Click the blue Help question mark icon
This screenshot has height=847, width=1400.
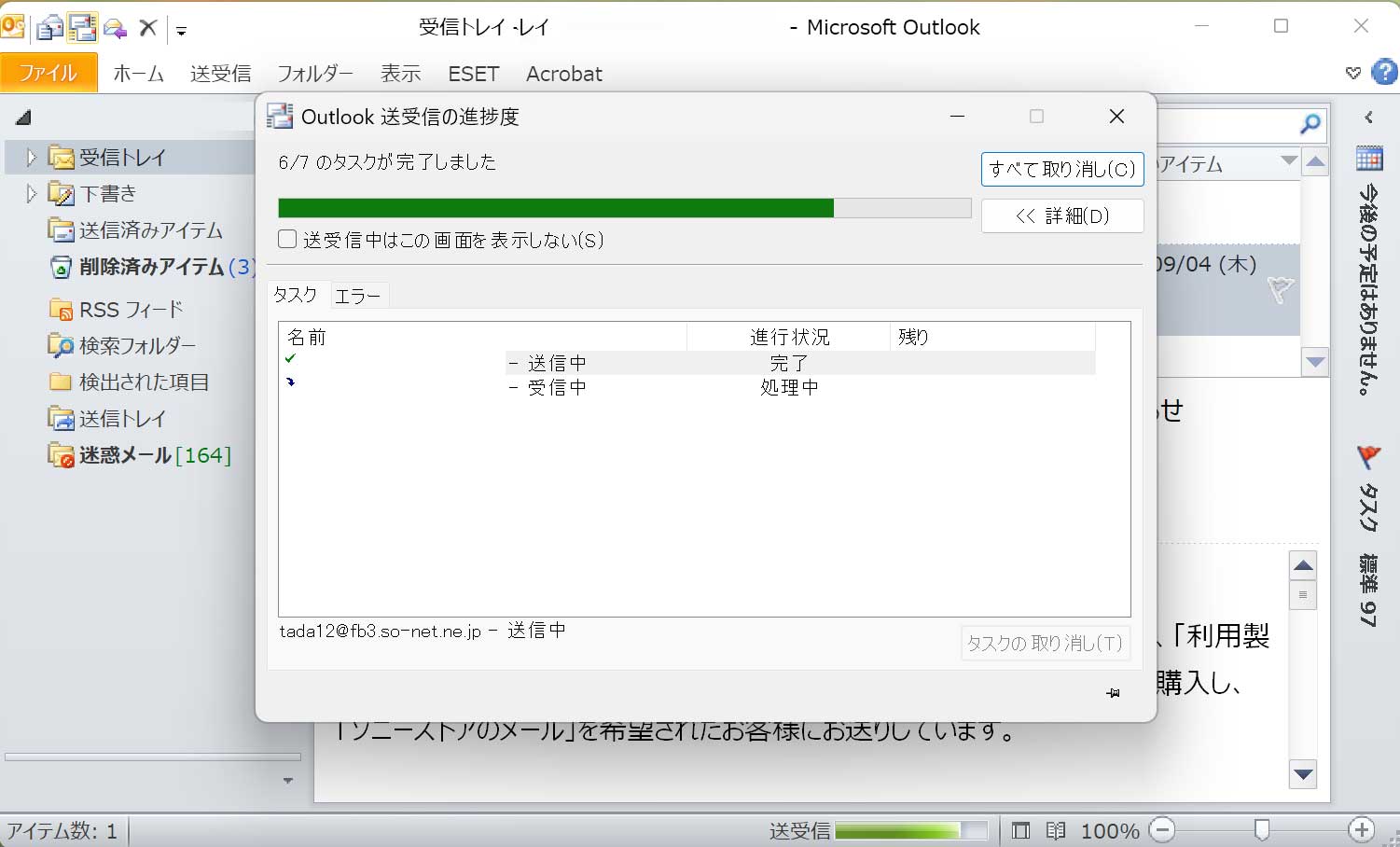[1384, 72]
